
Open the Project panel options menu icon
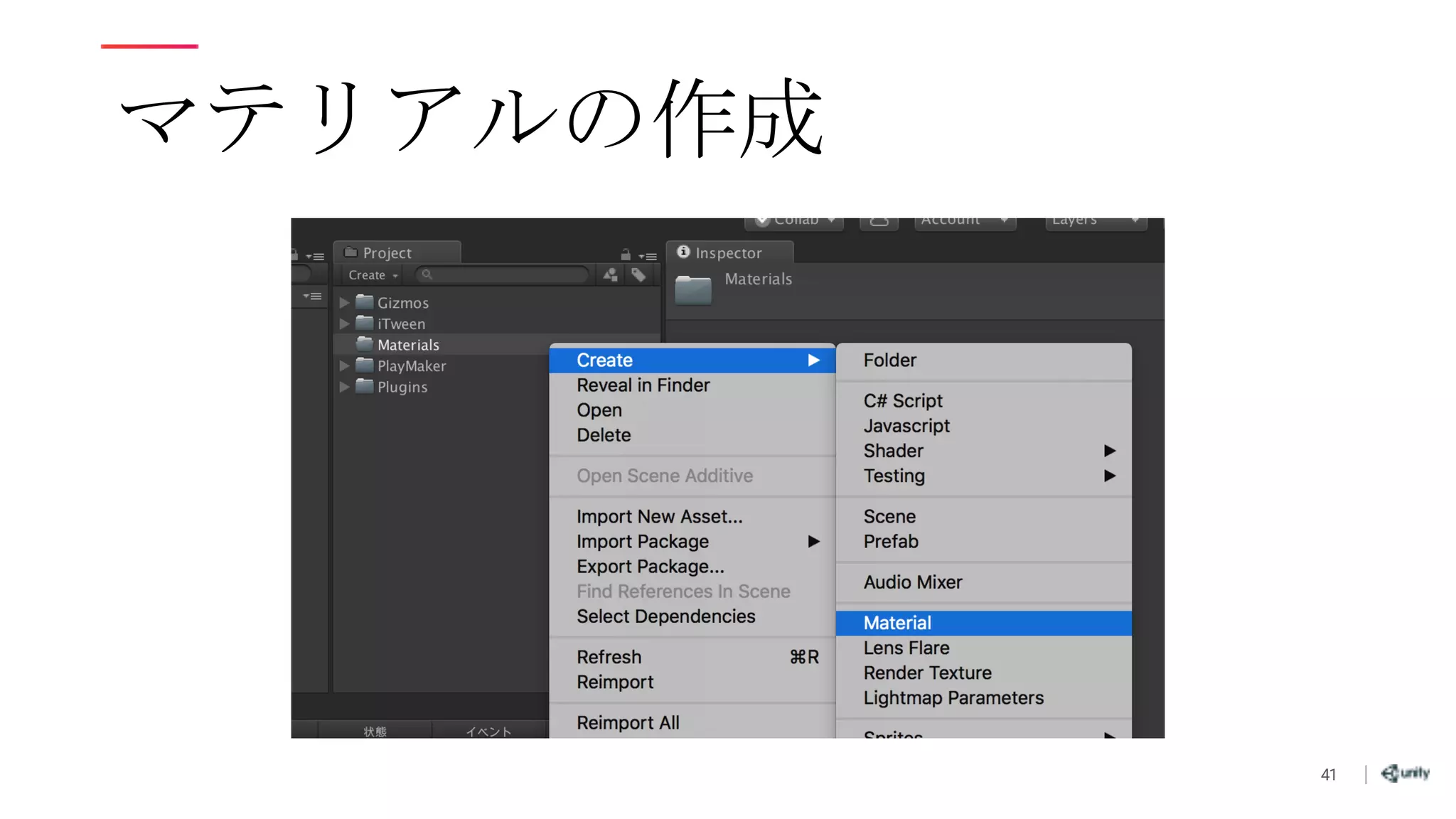click(x=648, y=256)
